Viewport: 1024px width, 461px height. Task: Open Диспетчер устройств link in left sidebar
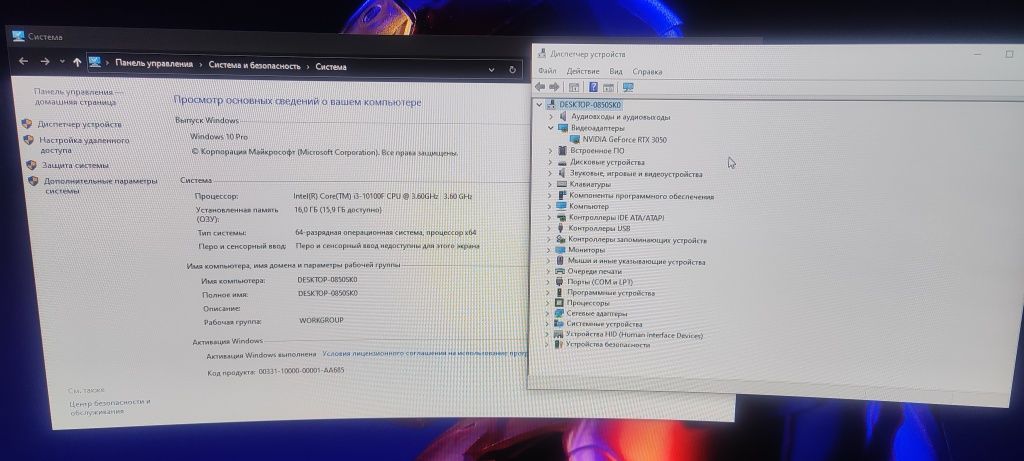click(80, 124)
